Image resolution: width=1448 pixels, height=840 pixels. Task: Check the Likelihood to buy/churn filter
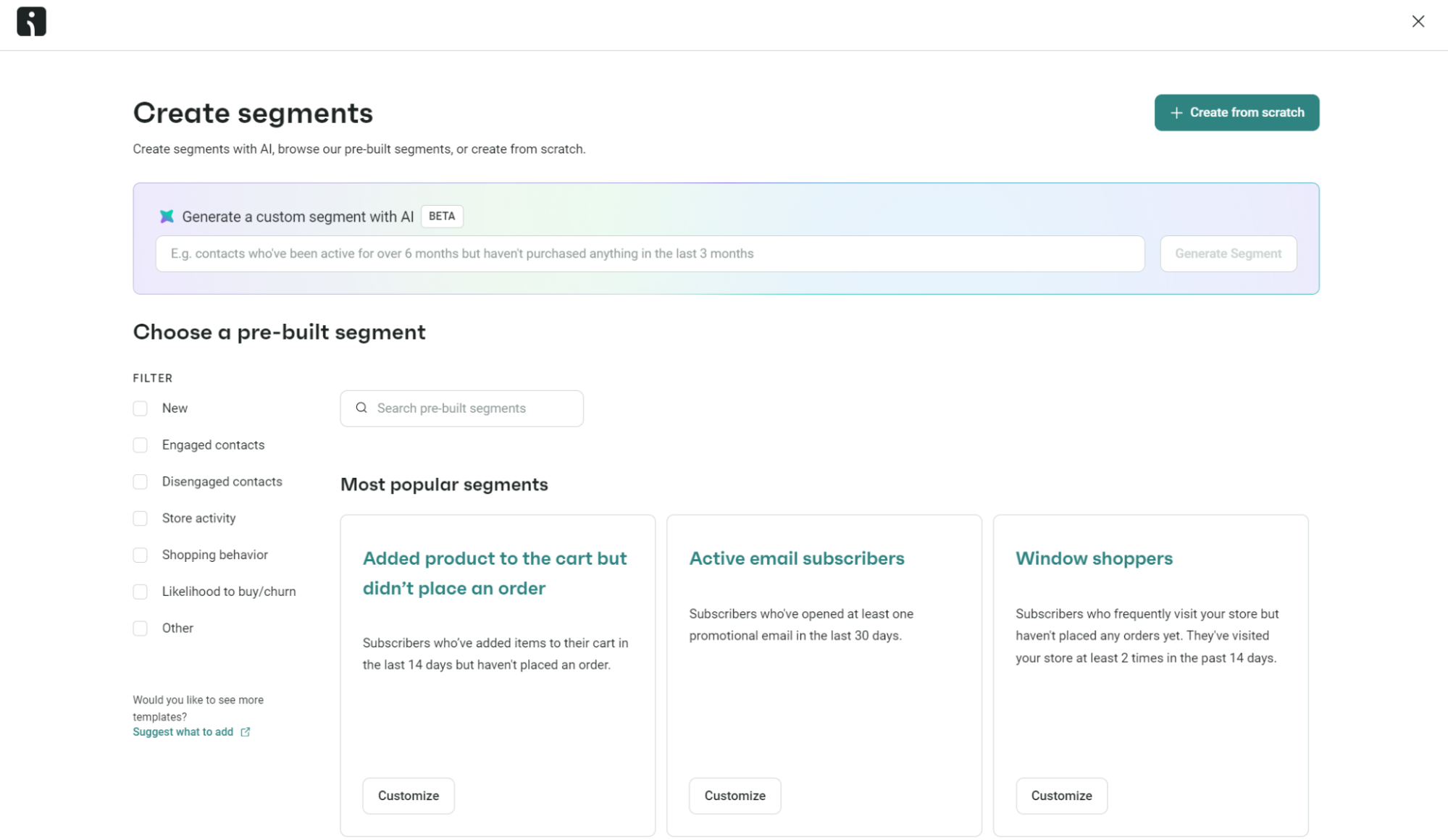click(140, 591)
